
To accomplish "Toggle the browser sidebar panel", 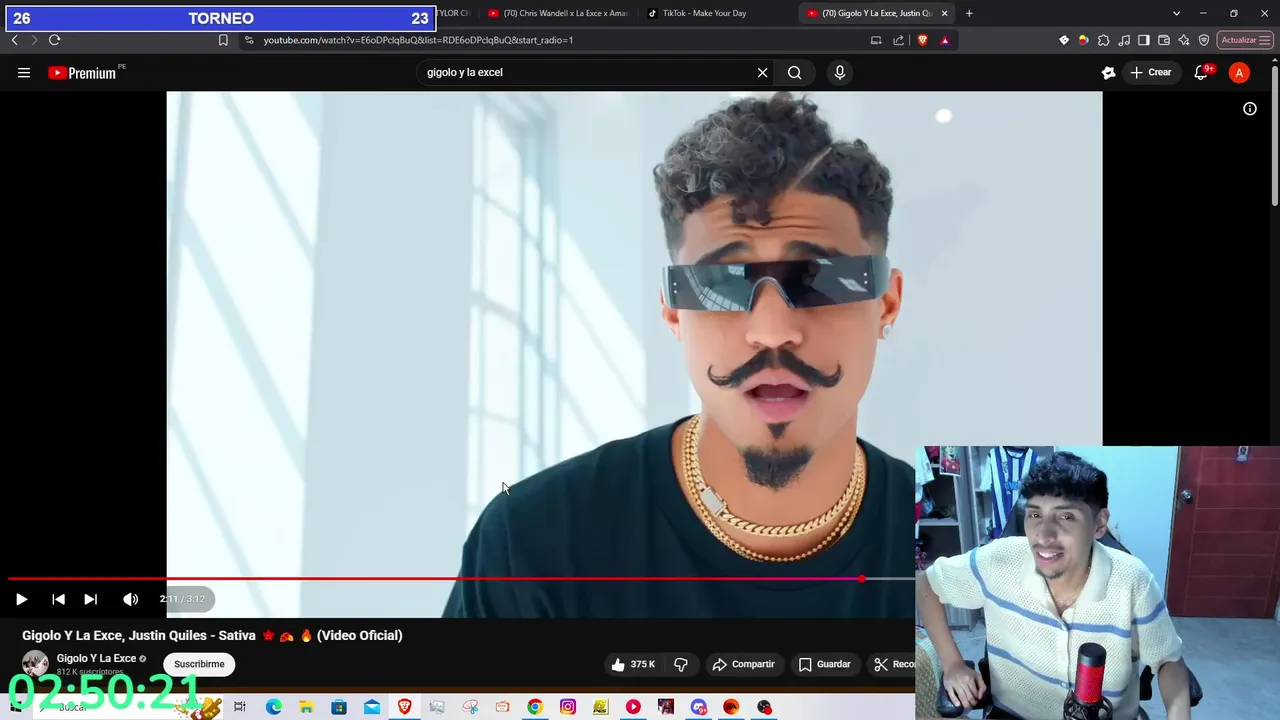I will 1144,40.
